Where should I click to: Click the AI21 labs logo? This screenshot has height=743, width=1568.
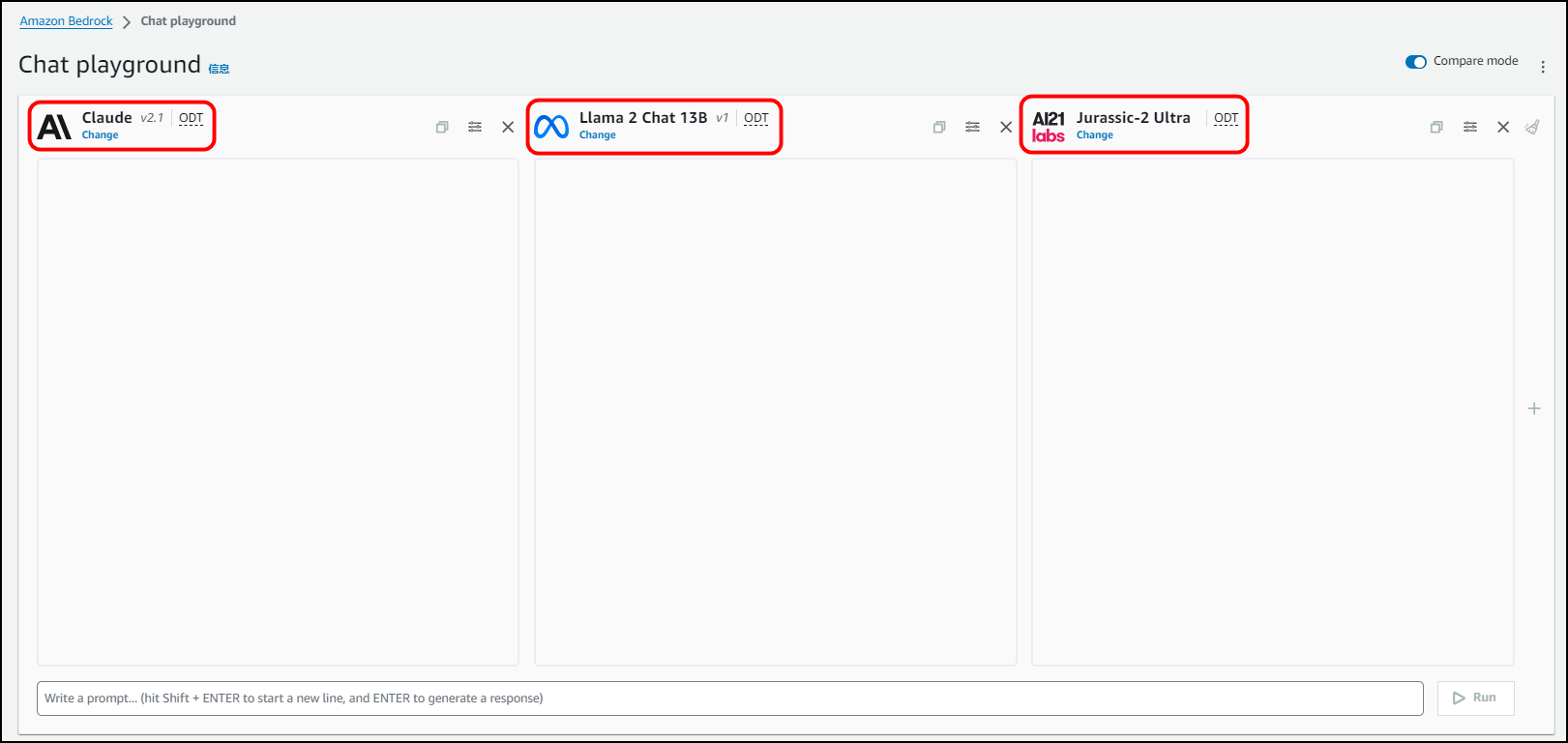[x=1049, y=127]
